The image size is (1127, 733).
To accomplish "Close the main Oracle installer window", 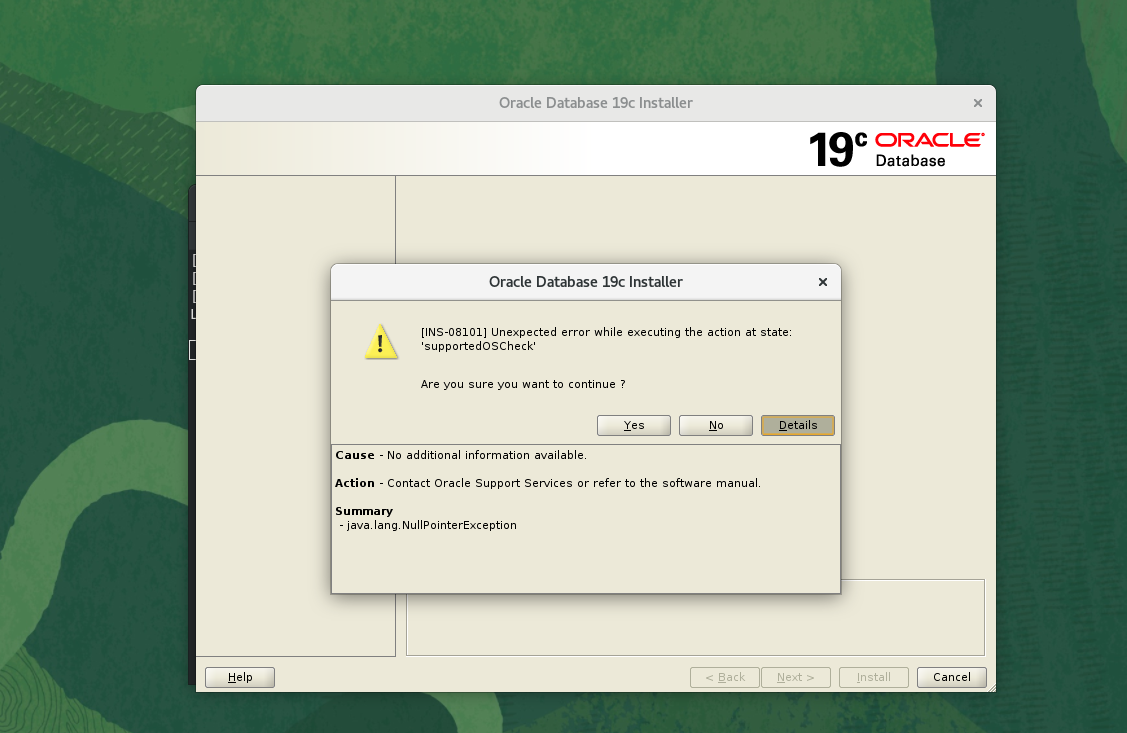I will click(978, 103).
